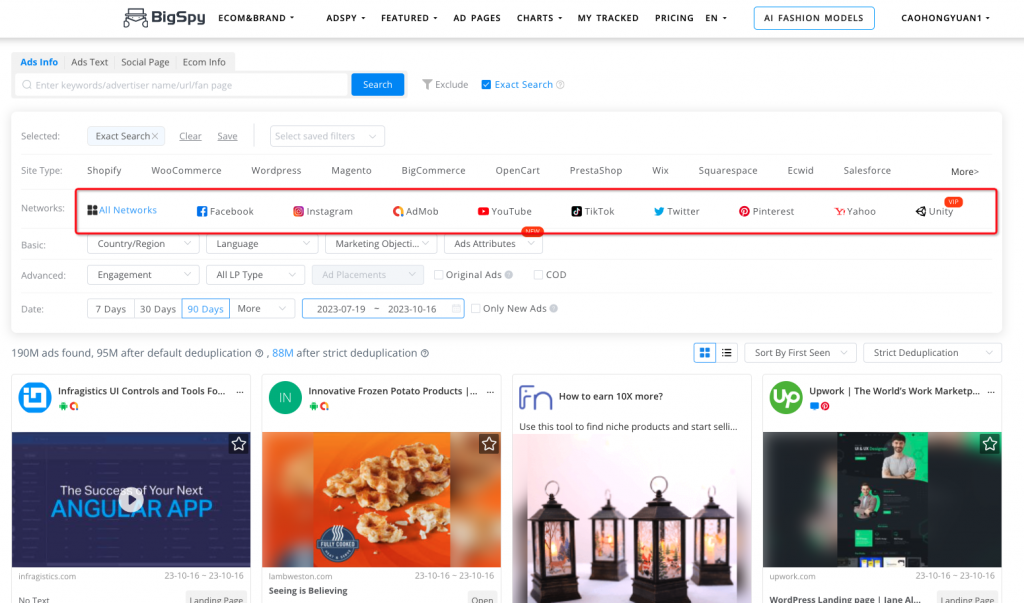The height and width of the screenshot is (603, 1024).
Task: Open the AI FASHION MODELS page
Action: point(813,17)
